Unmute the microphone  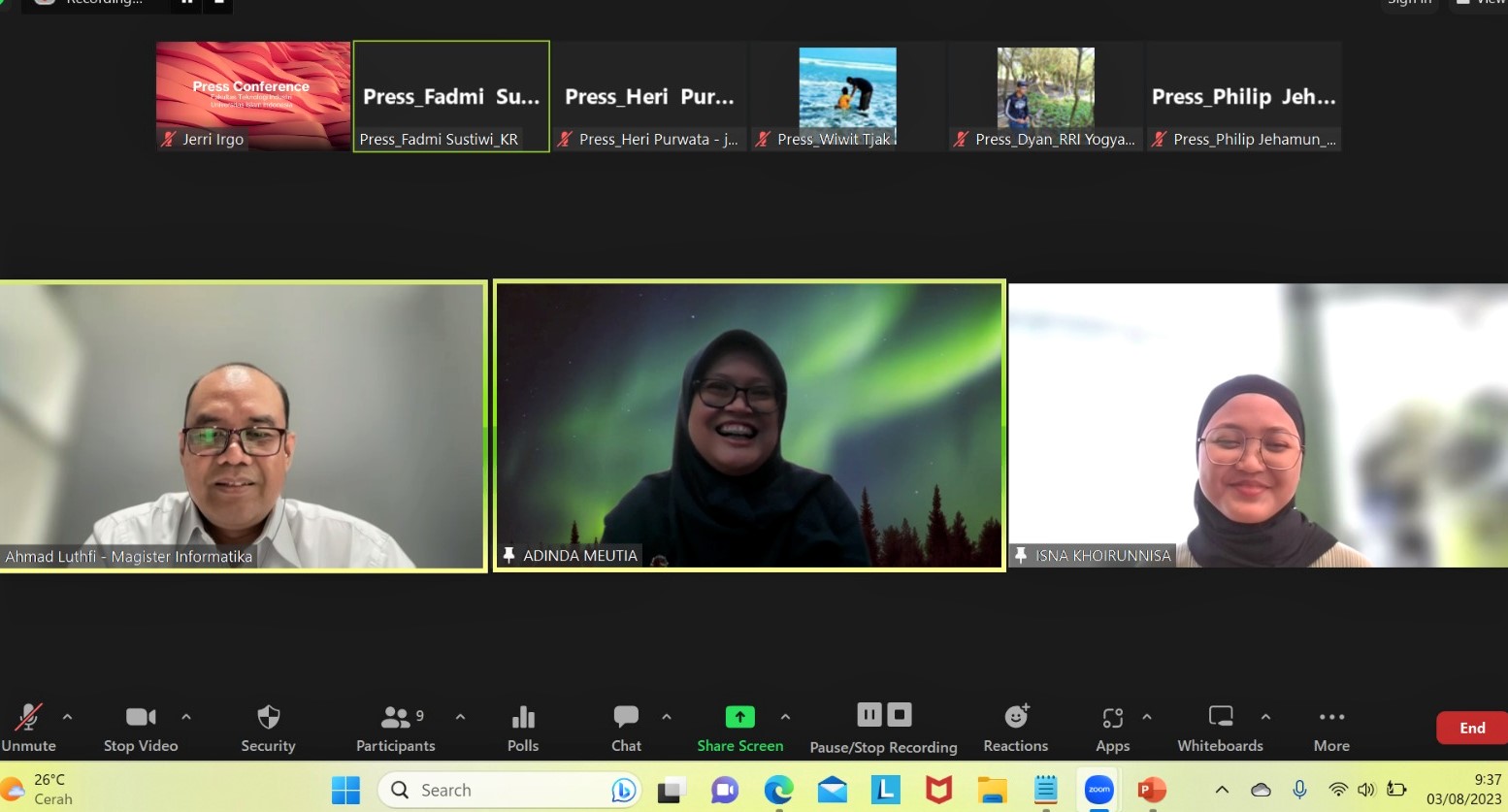28,729
